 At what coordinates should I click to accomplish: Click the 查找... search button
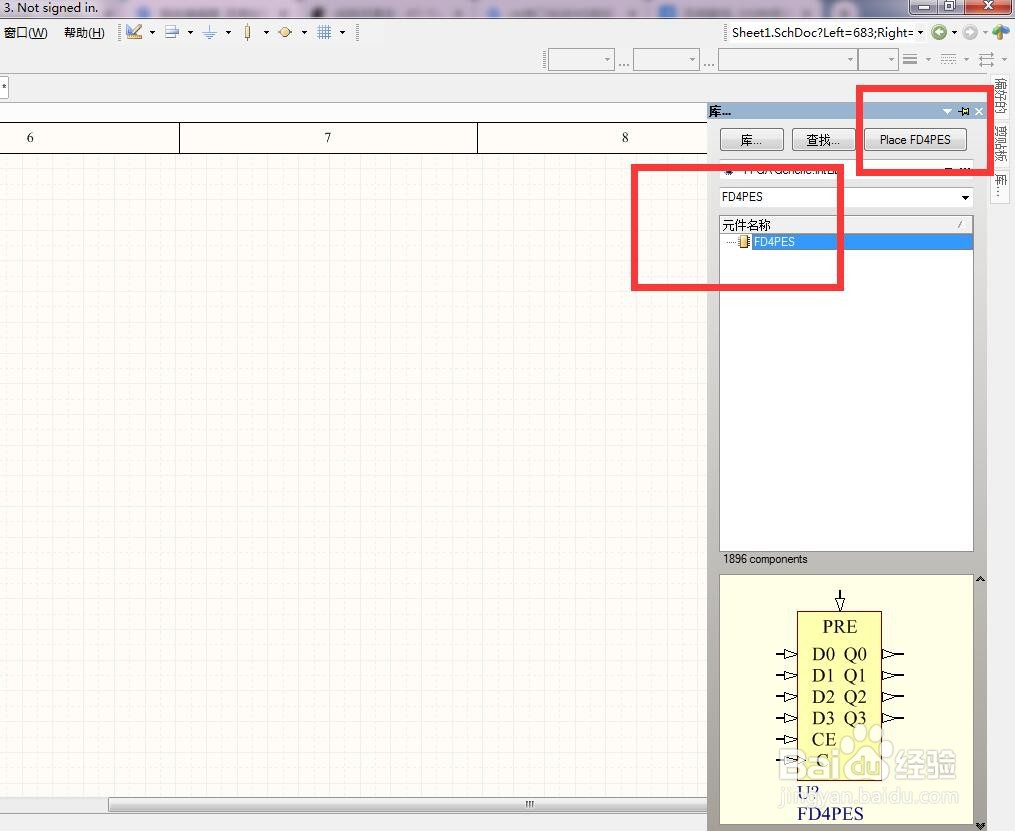[x=823, y=140]
